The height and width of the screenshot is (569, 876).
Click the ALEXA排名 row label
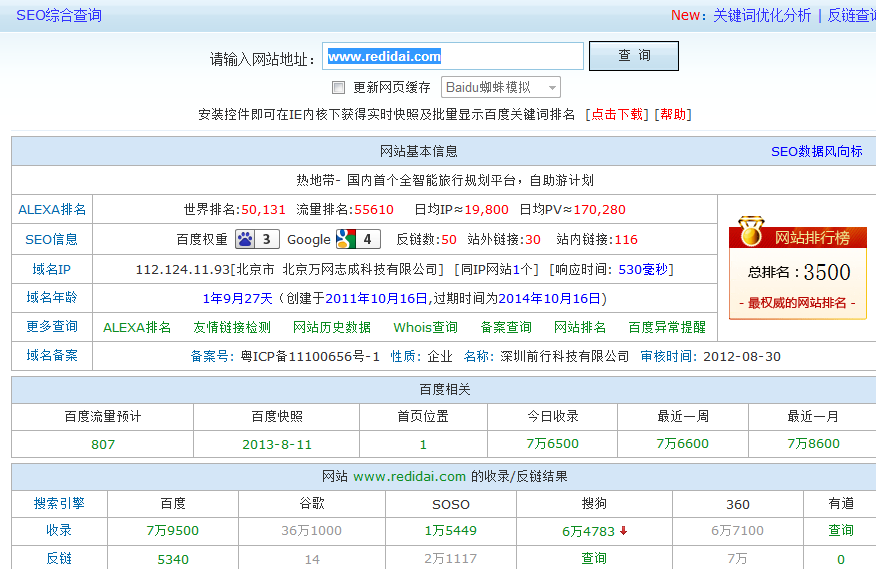[52, 210]
